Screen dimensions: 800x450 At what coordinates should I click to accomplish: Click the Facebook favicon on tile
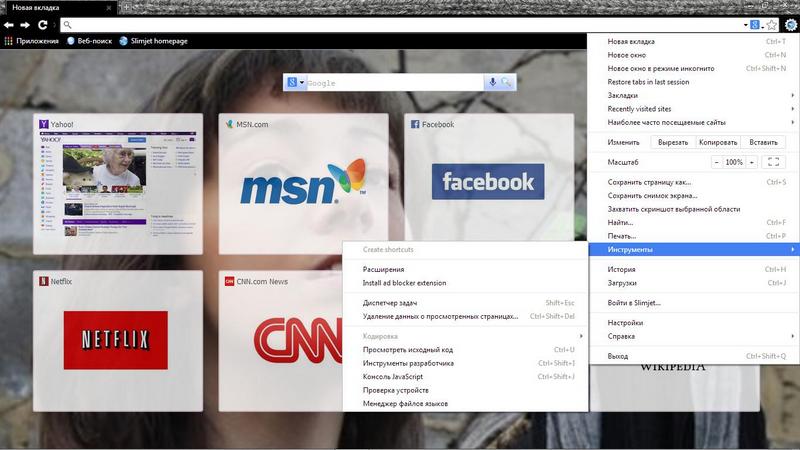[415, 124]
